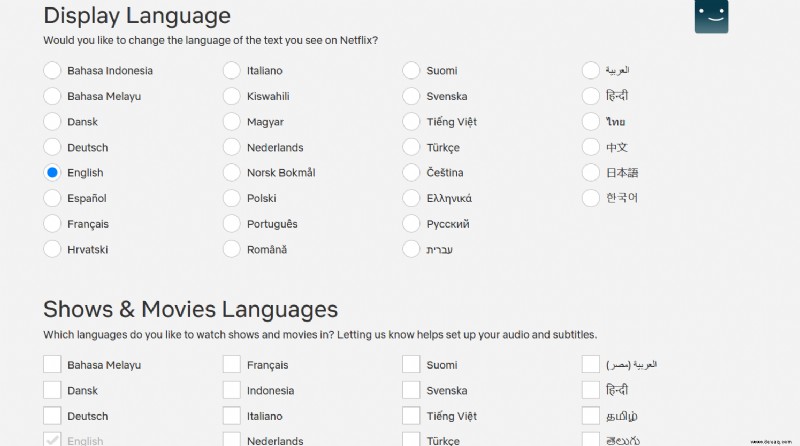
Task: Click the Shows & Movies Languages heading
Action: click(191, 309)
